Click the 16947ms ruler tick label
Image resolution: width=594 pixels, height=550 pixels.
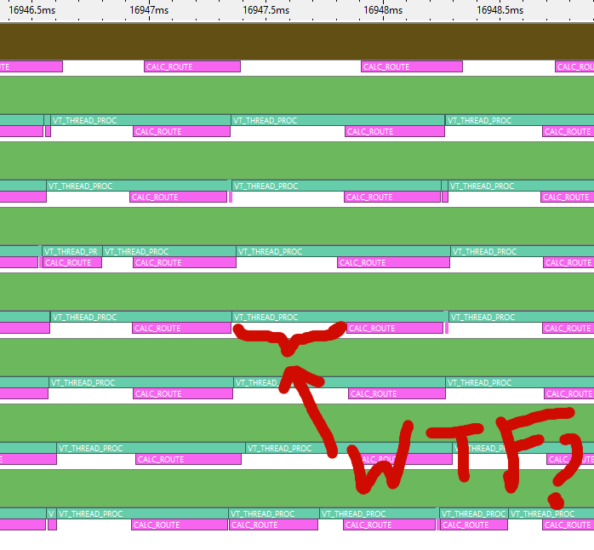pos(149,10)
